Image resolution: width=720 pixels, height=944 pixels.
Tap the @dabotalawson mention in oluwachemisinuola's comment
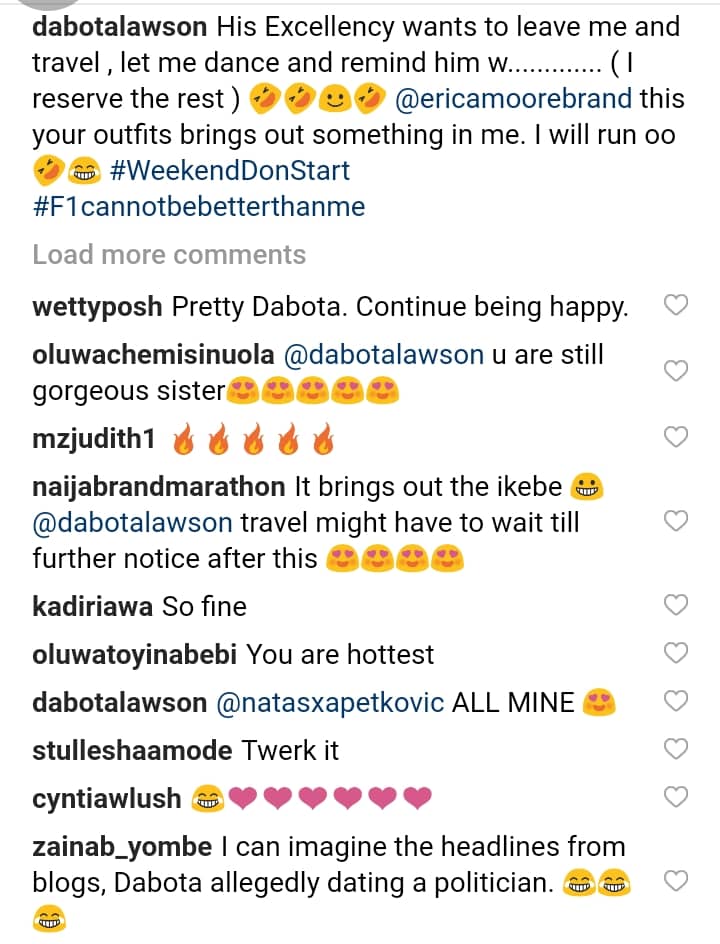(x=384, y=354)
